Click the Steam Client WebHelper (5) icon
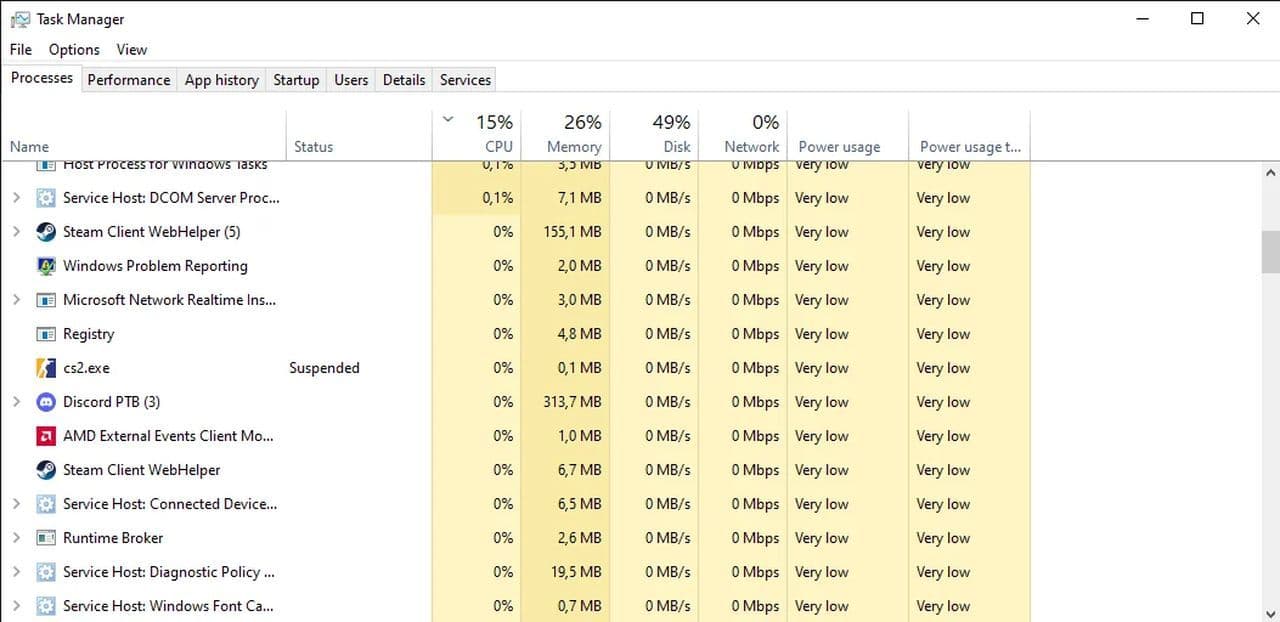This screenshot has width=1280, height=622. (x=46, y=232)
